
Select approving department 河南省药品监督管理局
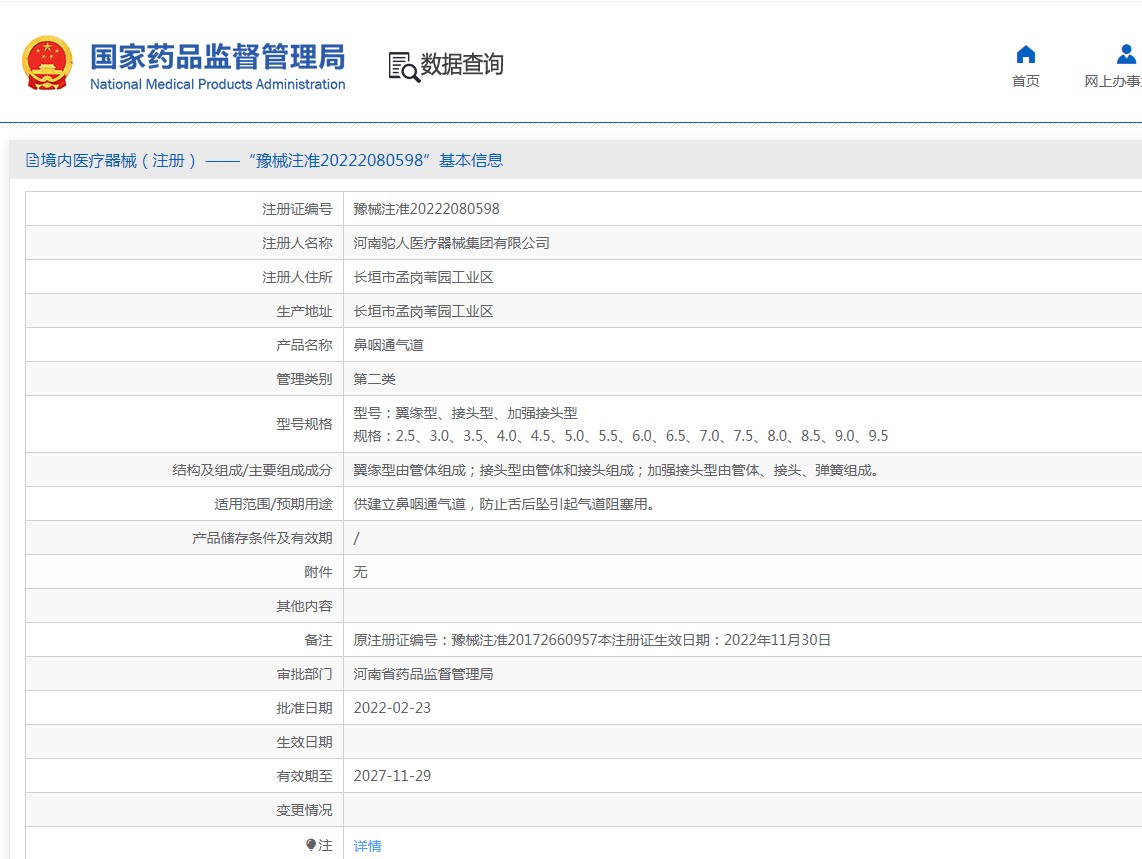(423, 675)
